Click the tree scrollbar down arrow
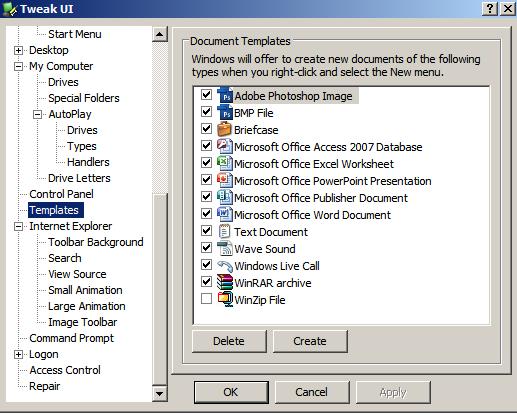 (x=160, y=393)
